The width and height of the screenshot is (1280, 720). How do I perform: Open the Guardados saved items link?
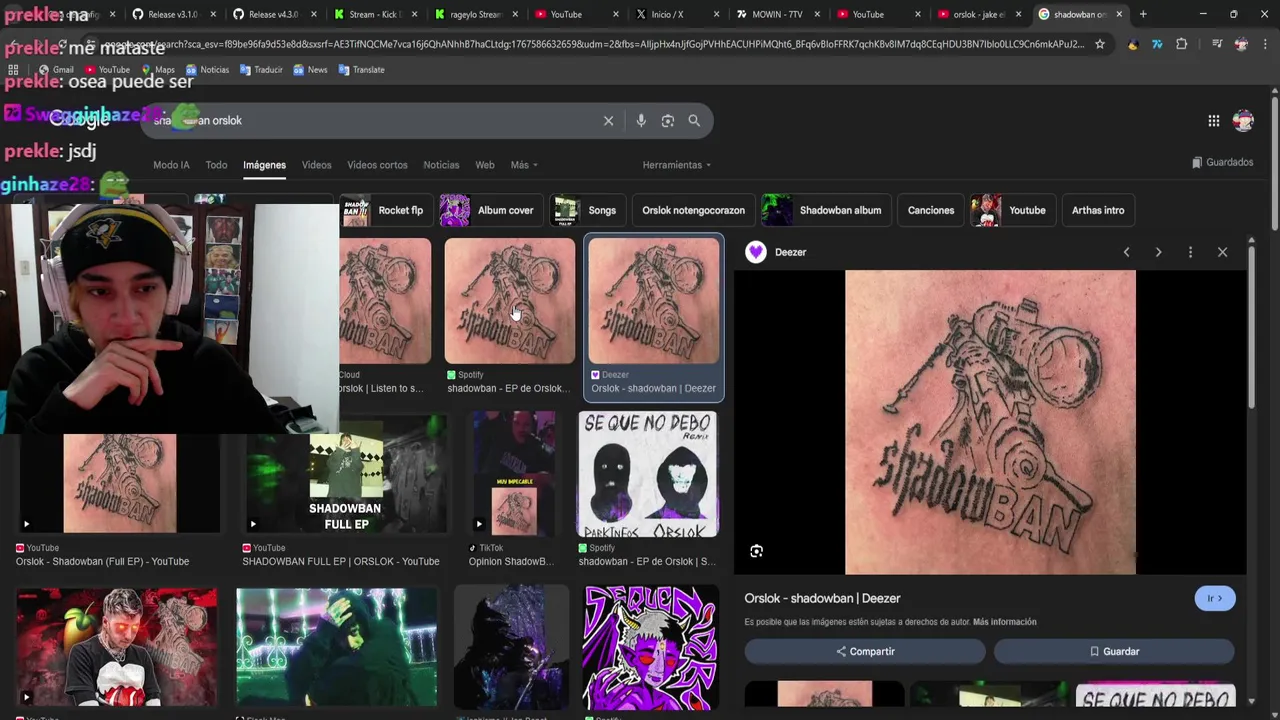(x=1222, y=162)
